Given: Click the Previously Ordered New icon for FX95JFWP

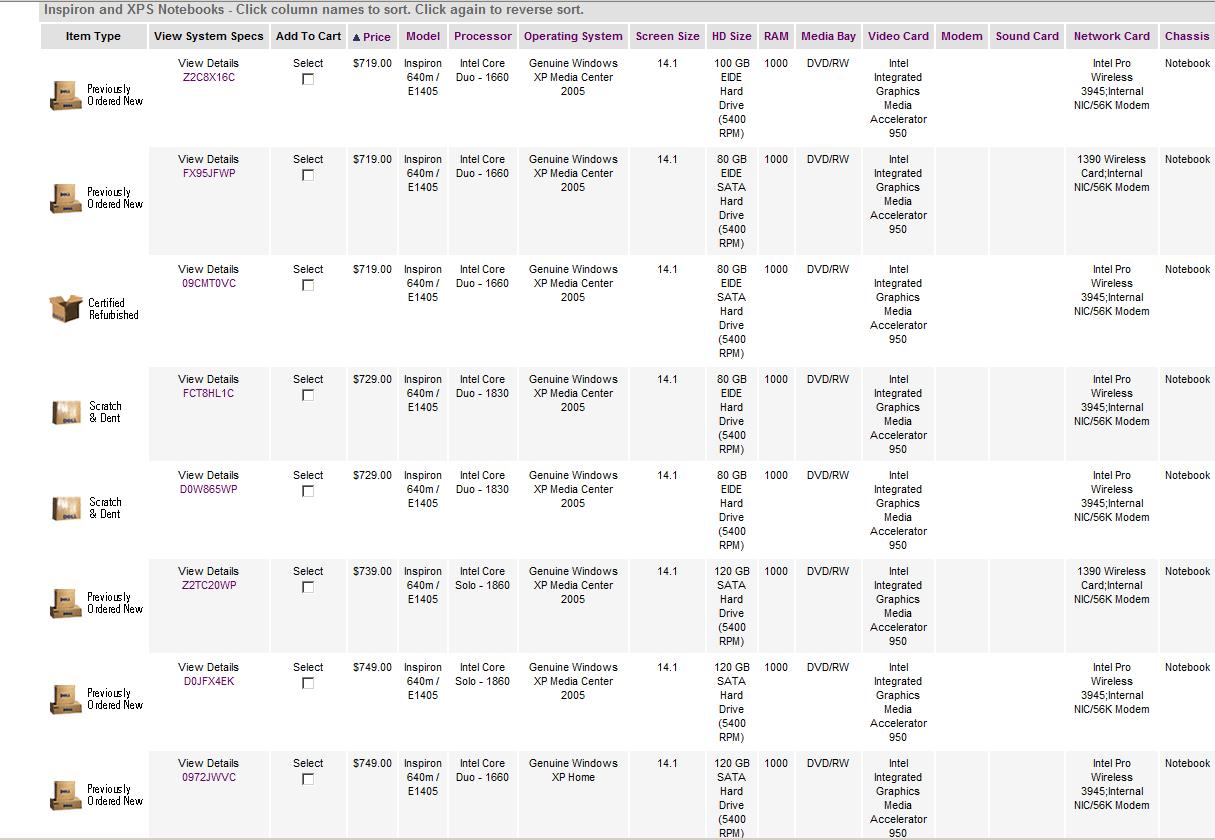Looking at the screenshot, I should (66, 199).
